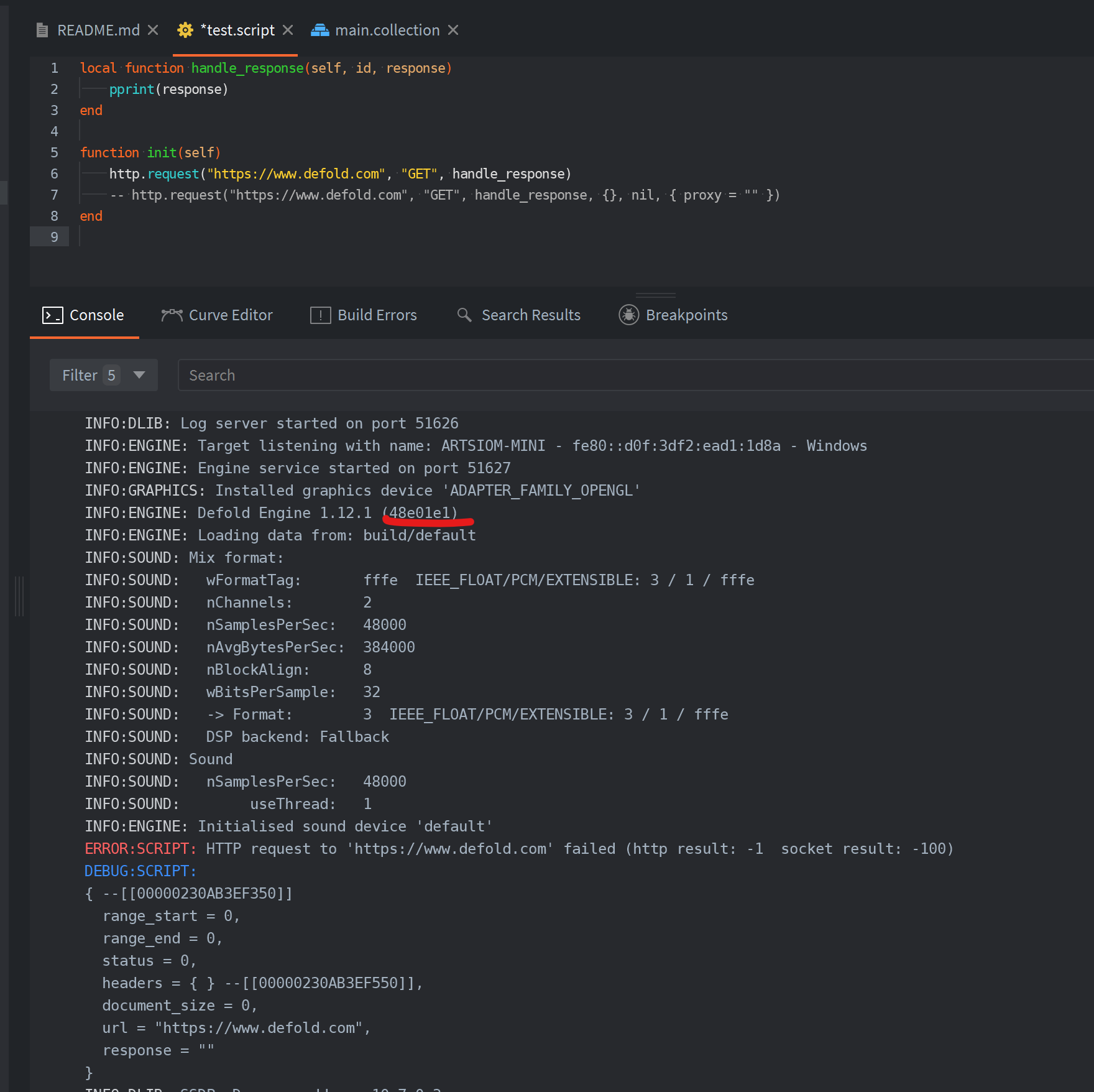Click the panel resize handle above console

click(655, 295)
